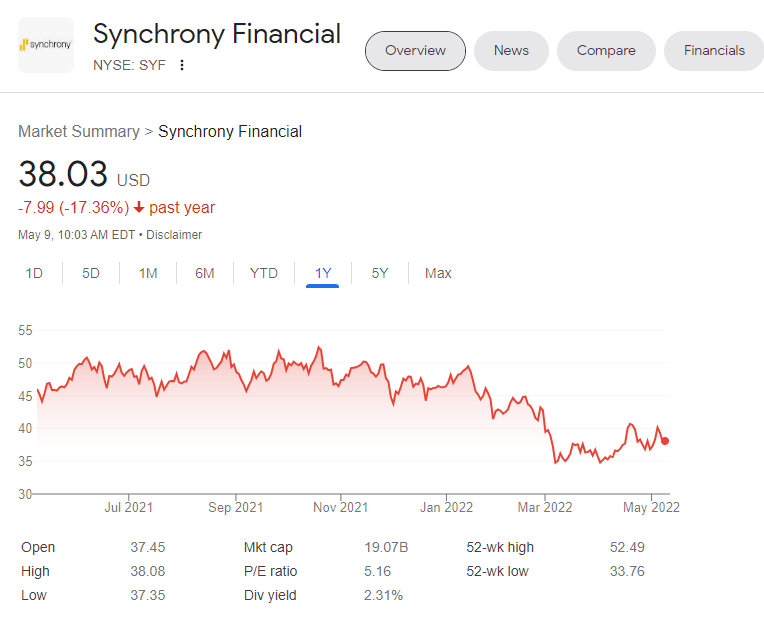Image resolution: width=764 pixels, height=621 pixels.
Task: Click the Jan 2022 axis label
Action: coord(446,508)
